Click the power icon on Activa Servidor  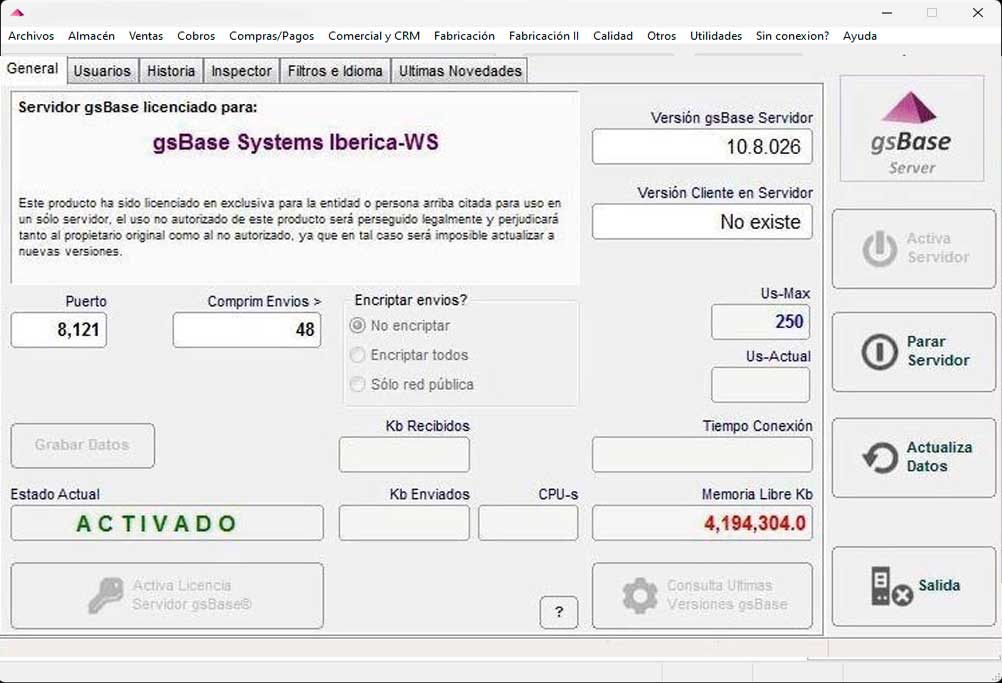(879, 249)
